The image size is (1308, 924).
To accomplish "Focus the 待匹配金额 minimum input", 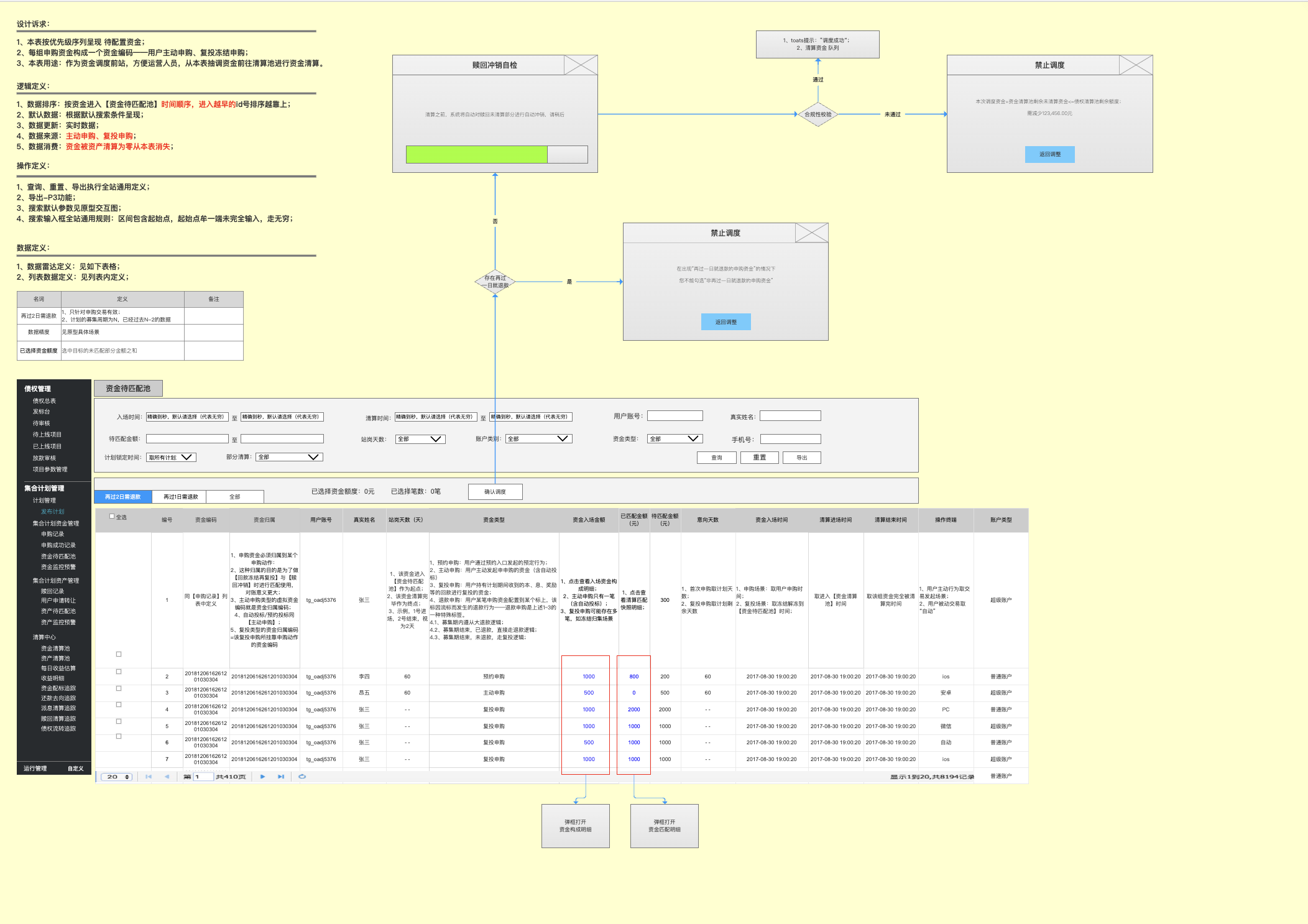I will pyautogui.click(x=187, y=439).
